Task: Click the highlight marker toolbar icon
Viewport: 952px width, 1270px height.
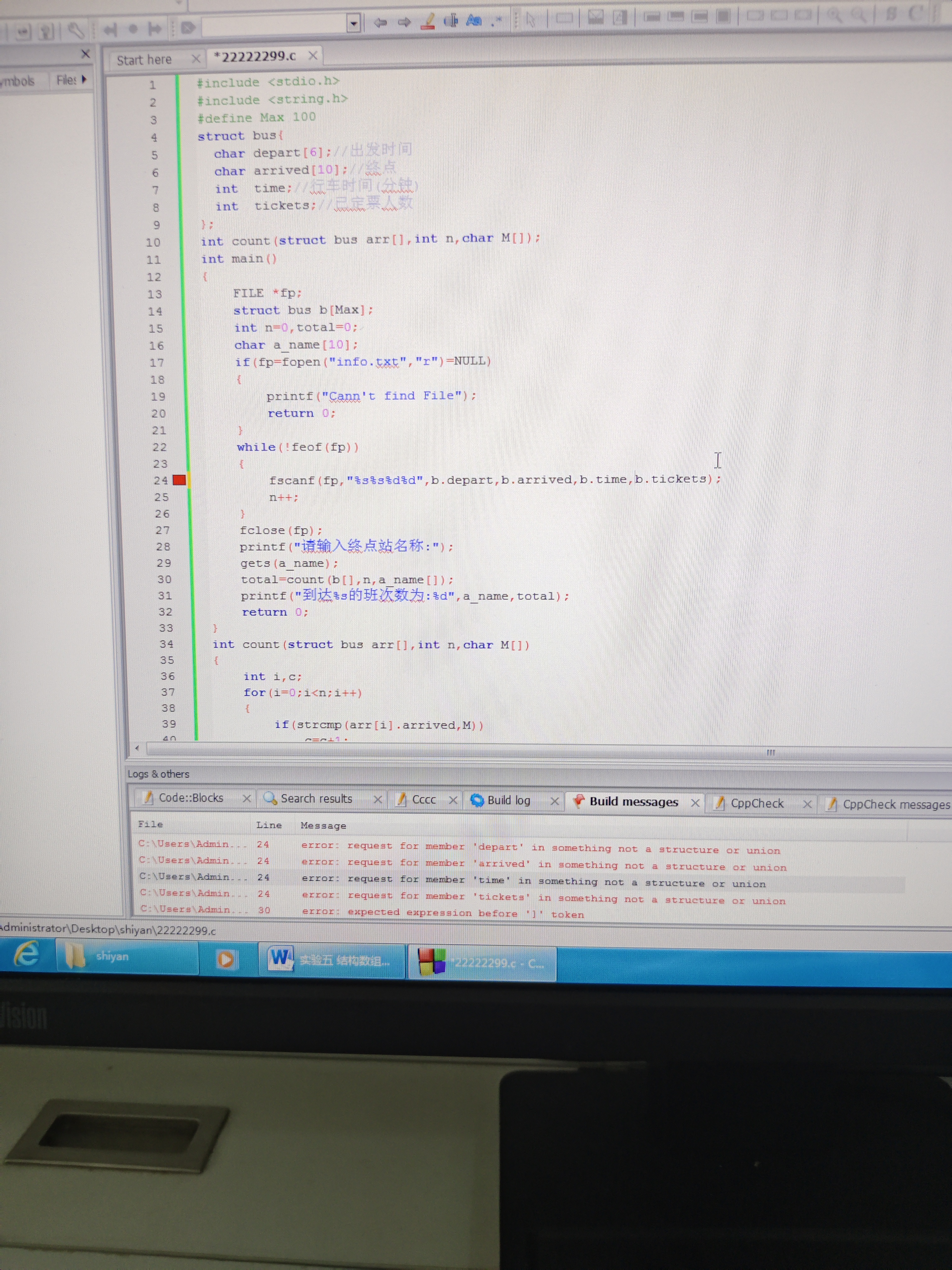Action: pyautogui.click(x=427, y=22)
